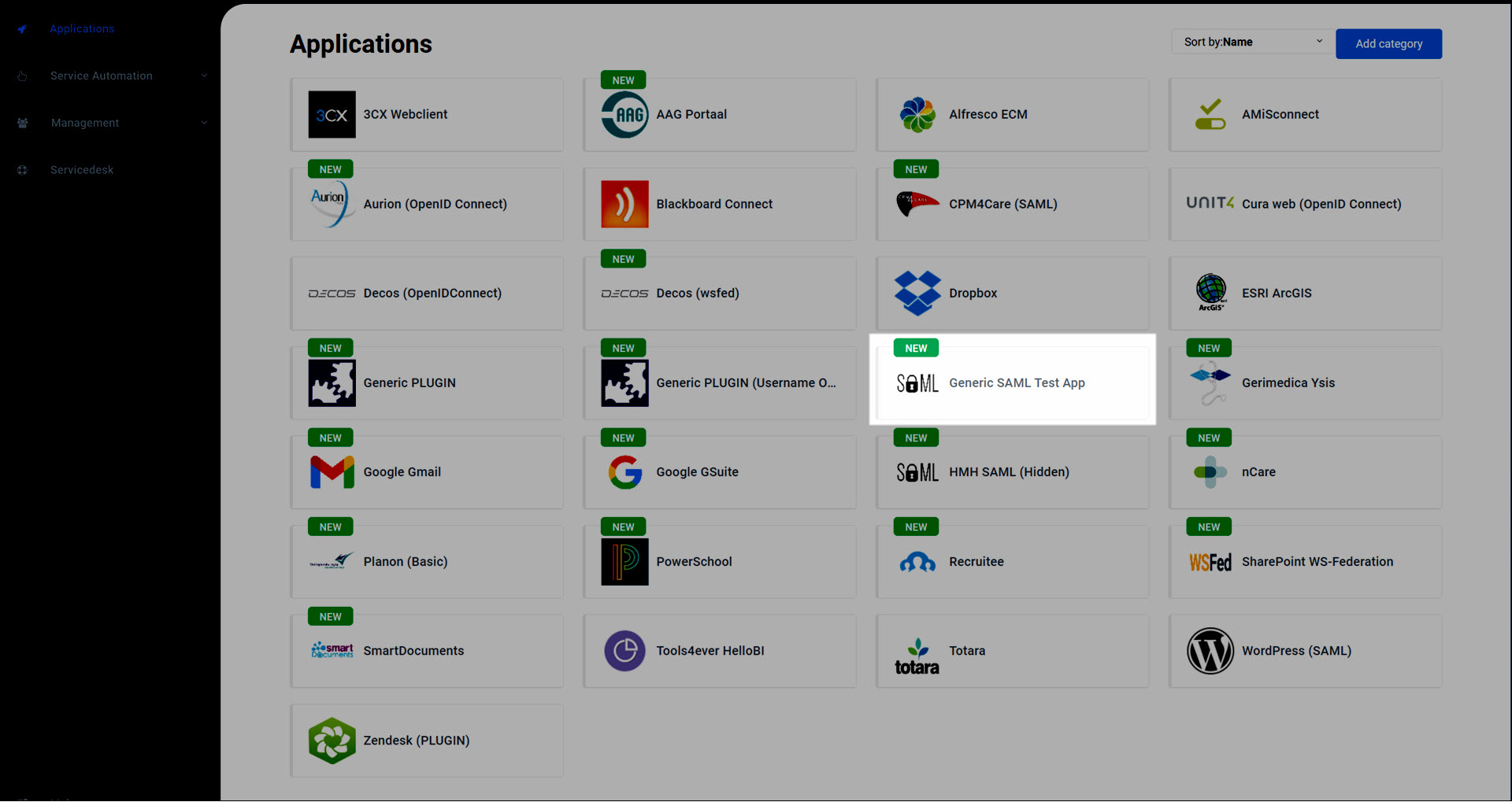Click NEW badge on SharePoint WS-Federation
The image size is (1512, 802).
coord(1209,527)
